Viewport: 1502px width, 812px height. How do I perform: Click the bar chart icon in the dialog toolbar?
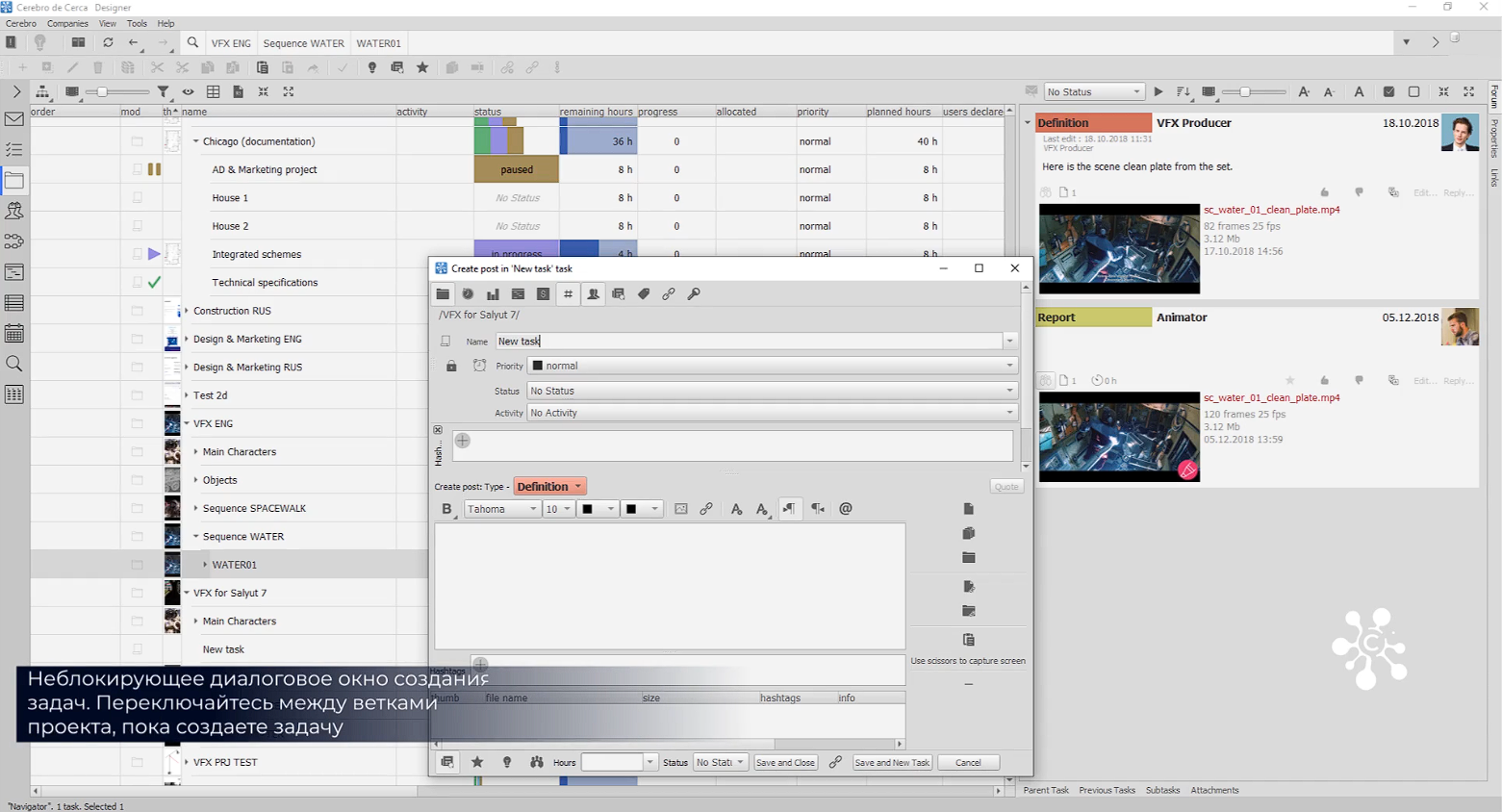[x=493, y=294]
